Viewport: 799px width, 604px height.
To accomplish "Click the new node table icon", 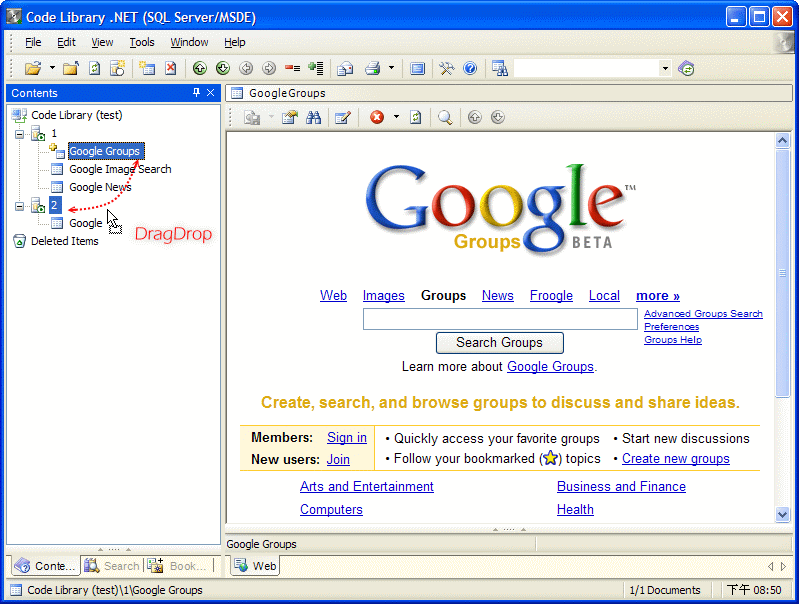I will pos(147,68).
